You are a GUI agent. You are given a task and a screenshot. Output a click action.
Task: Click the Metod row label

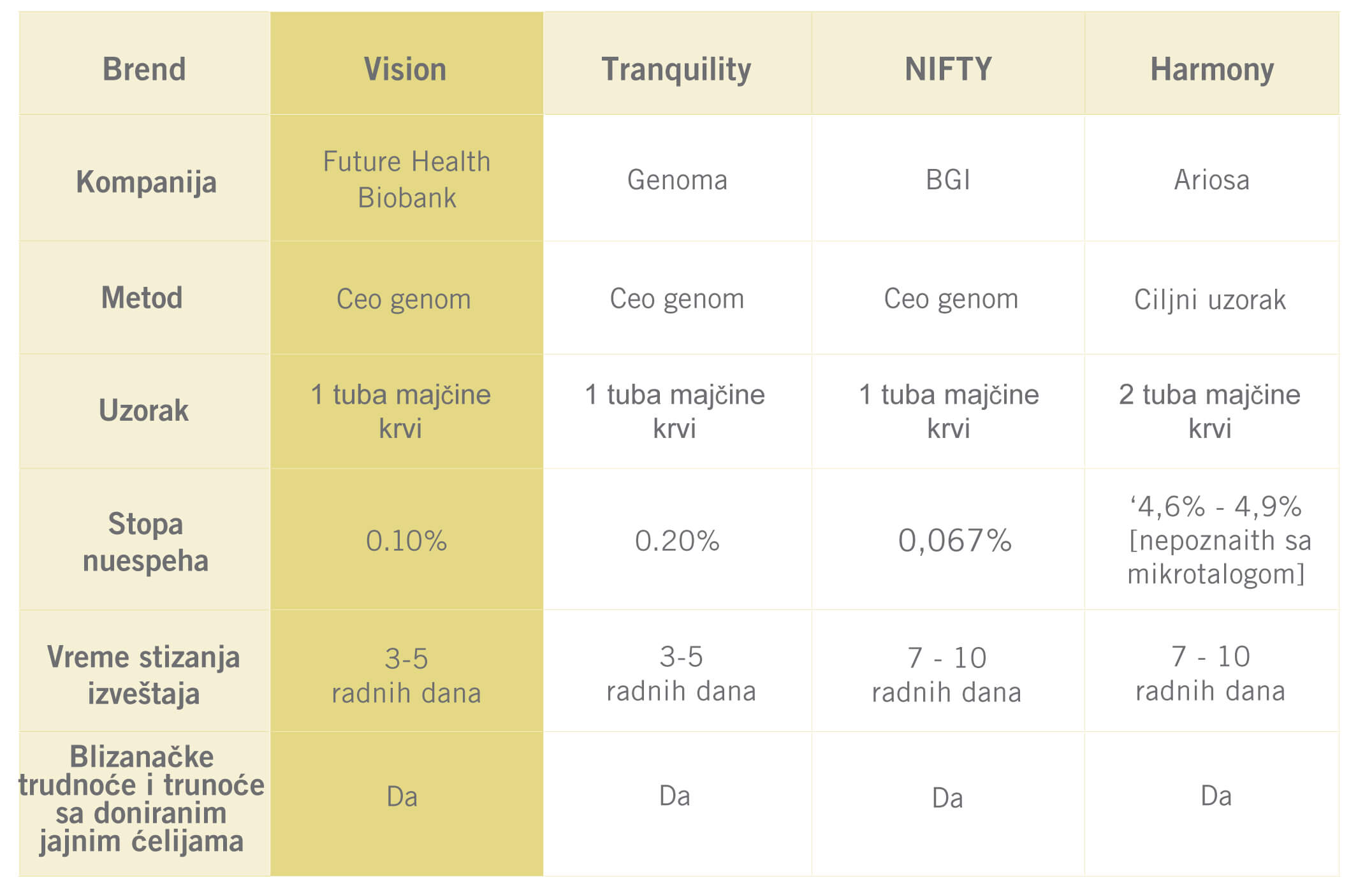tap(142, 298)
